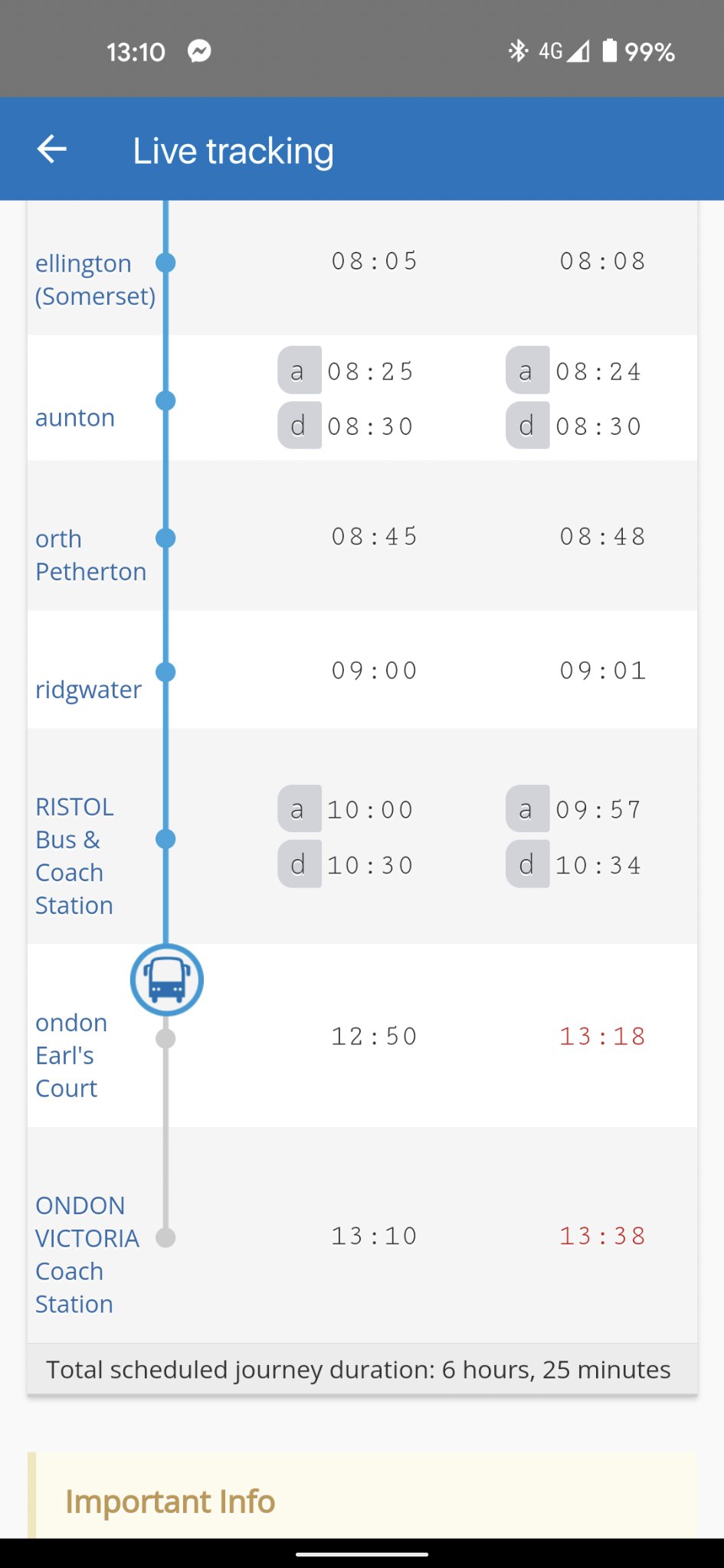724x1568 pixels.
Task: Tap the blue bus location icon
Action: pyautogui.click(x=167, y=980)
